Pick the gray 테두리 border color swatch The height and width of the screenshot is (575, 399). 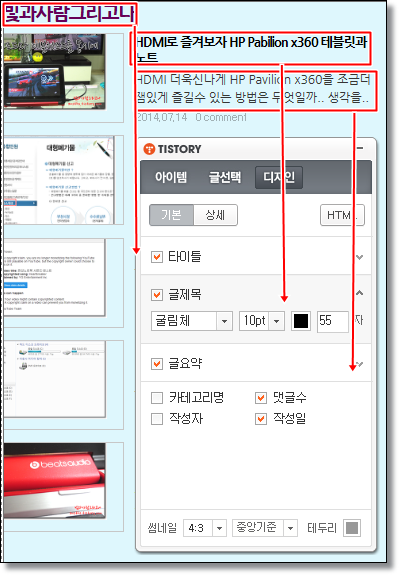click(352, 528)
